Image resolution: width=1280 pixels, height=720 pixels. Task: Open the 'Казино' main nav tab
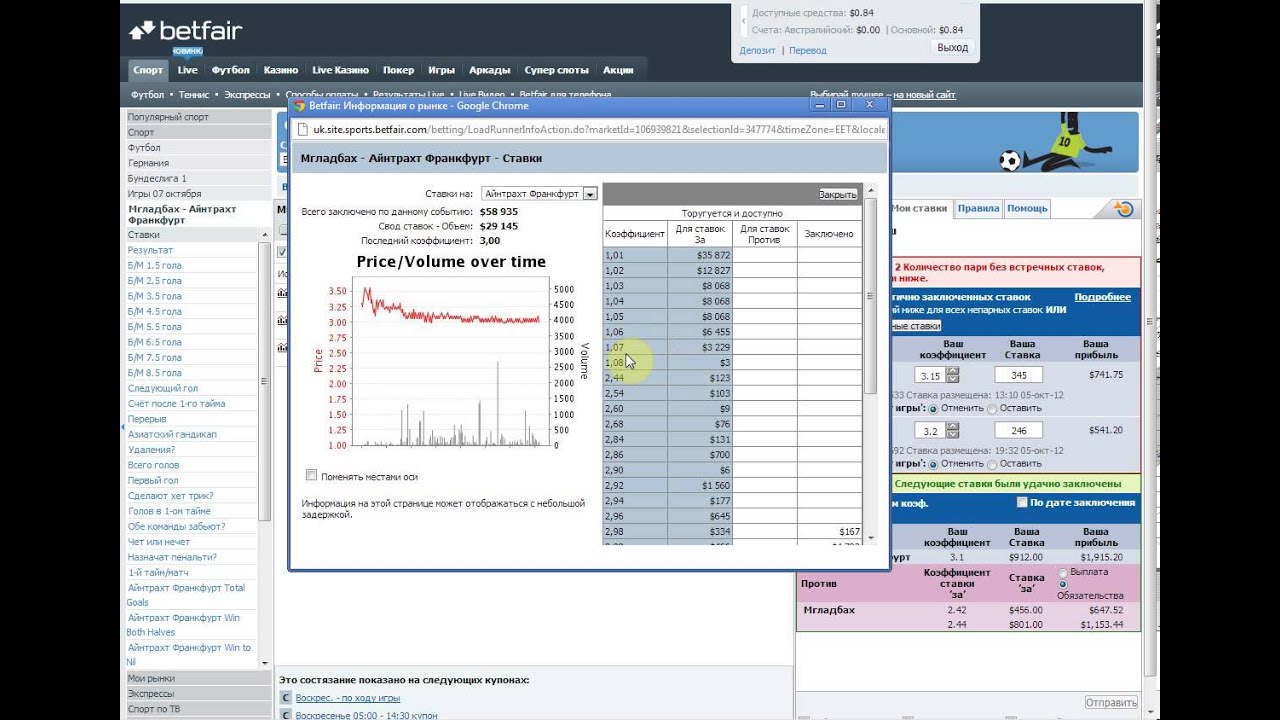click(x=281, y=70)
